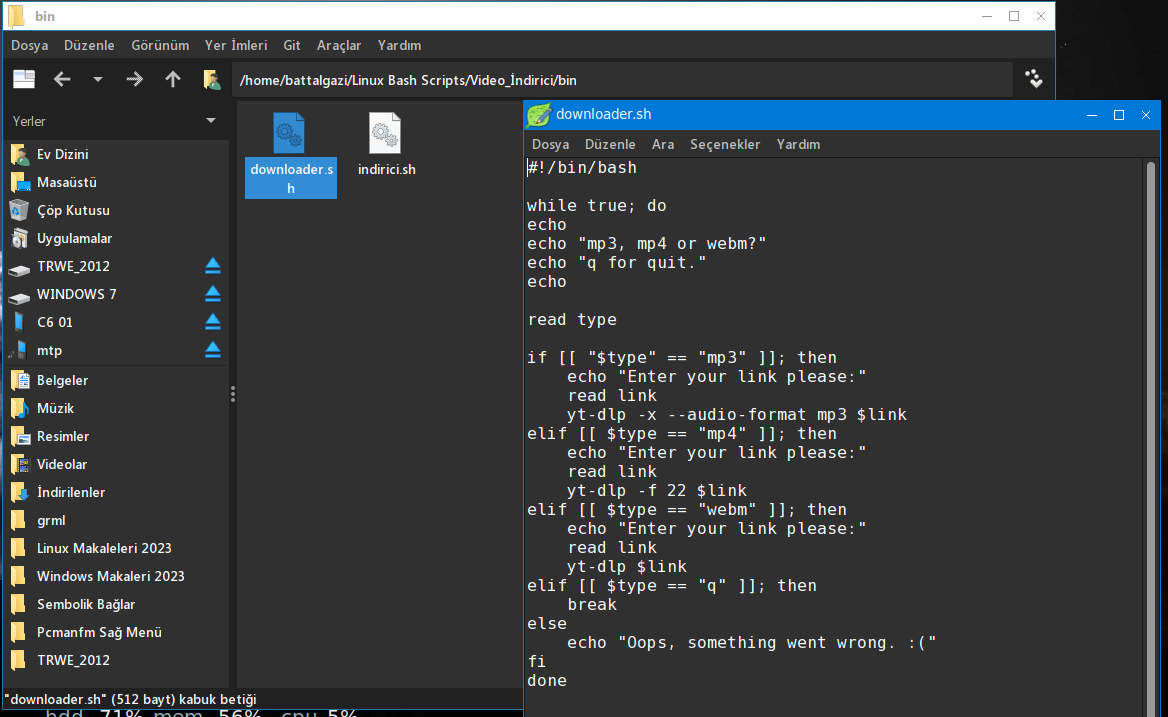Click the "break" line in editor
Viewport: 1168px width, 717px height.
point(592,605)
